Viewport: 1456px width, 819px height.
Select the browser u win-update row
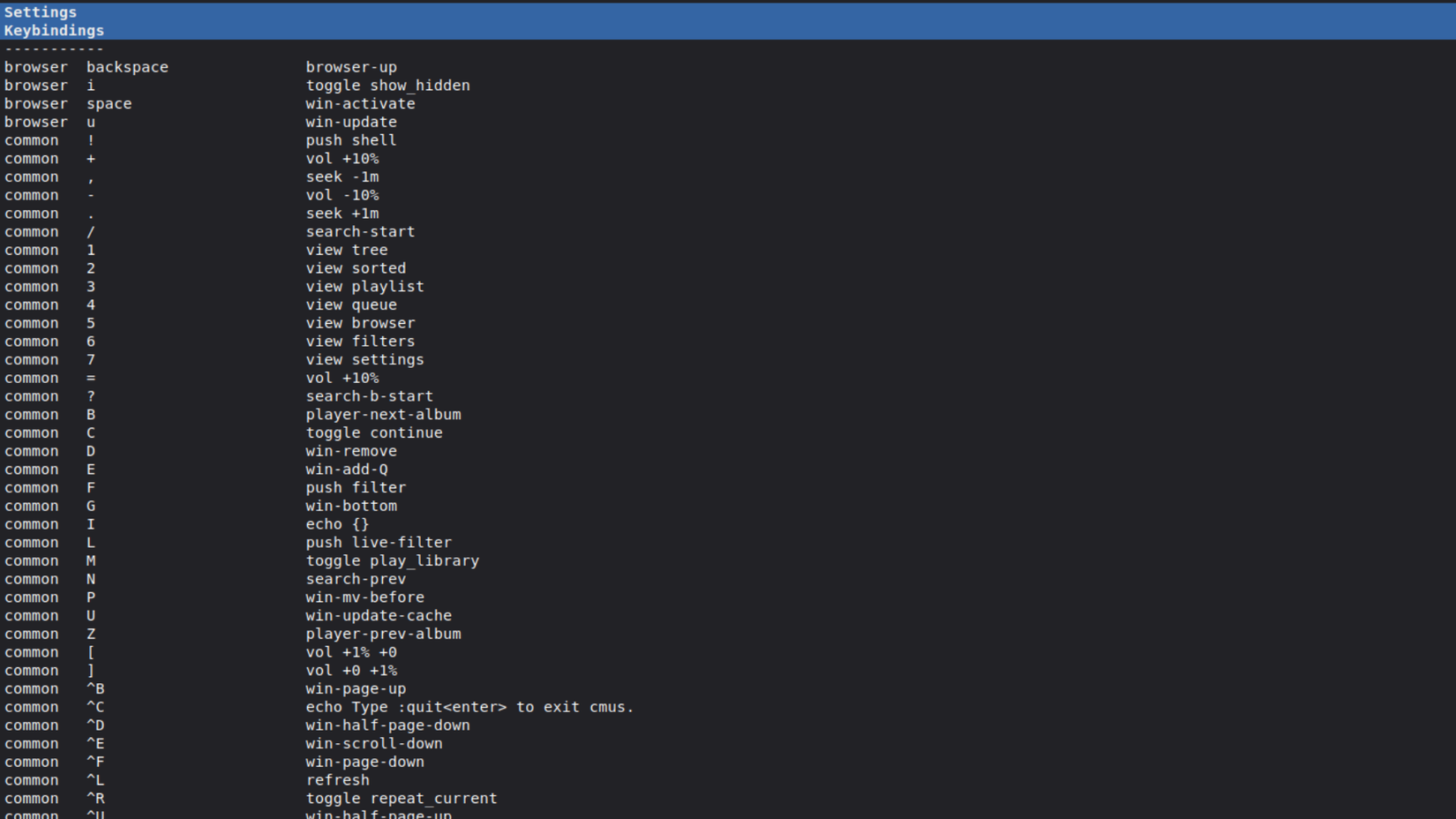[x=728, y=122]
